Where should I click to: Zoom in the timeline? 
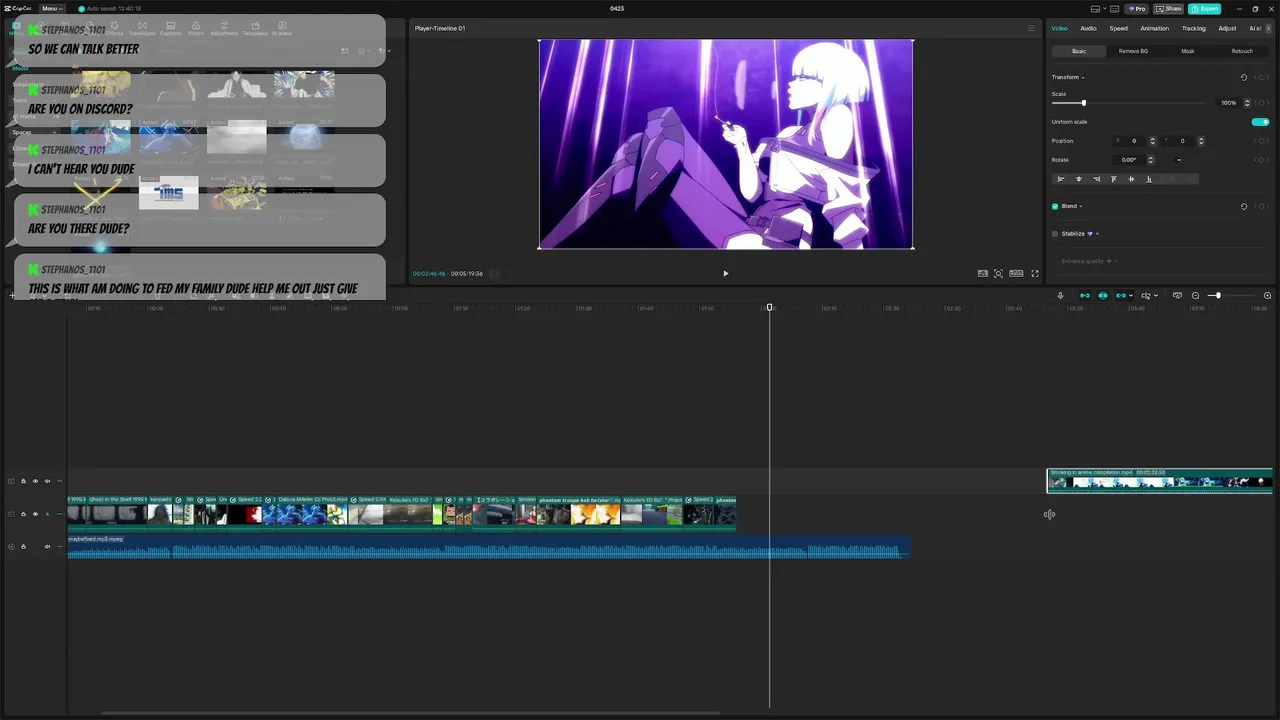pos(1267,295)
